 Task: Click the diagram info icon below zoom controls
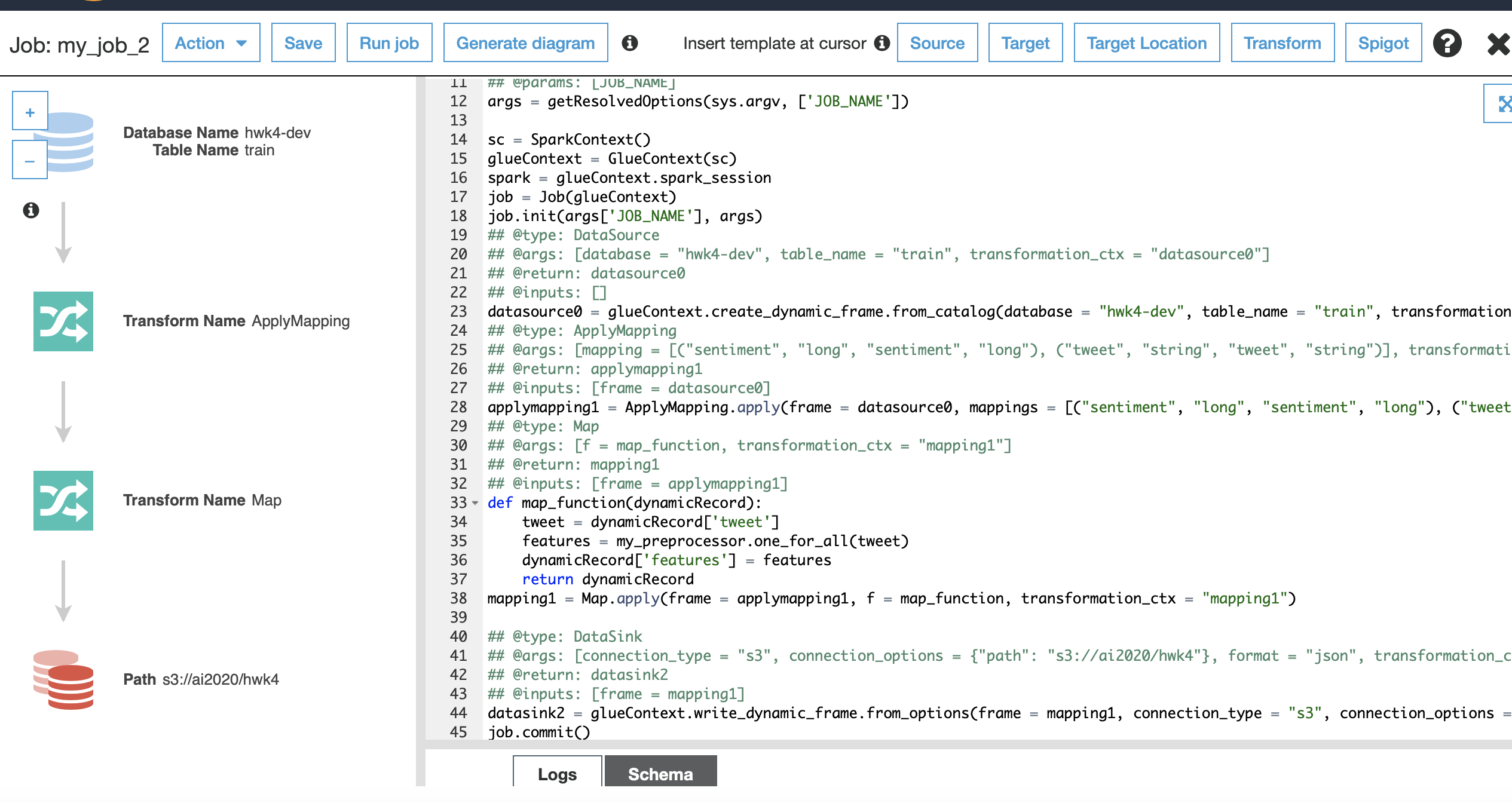30,210
